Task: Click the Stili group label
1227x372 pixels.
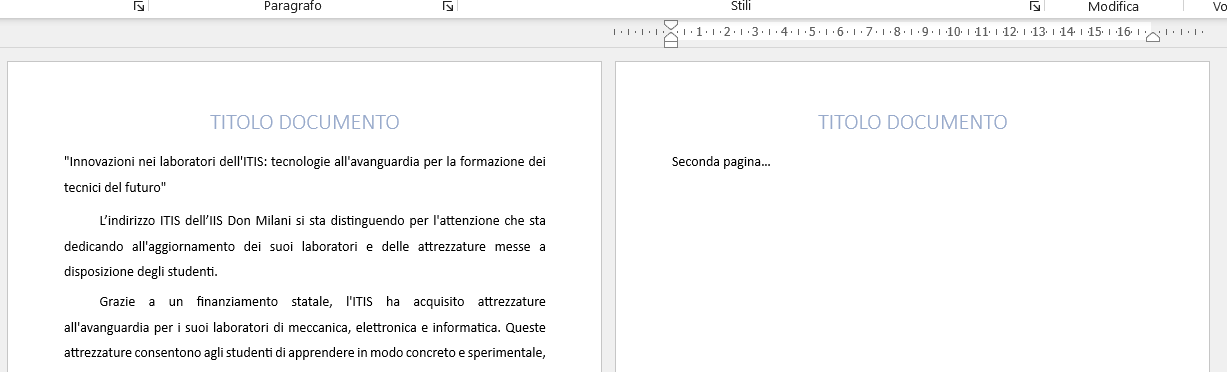Action: coord(741,7)
